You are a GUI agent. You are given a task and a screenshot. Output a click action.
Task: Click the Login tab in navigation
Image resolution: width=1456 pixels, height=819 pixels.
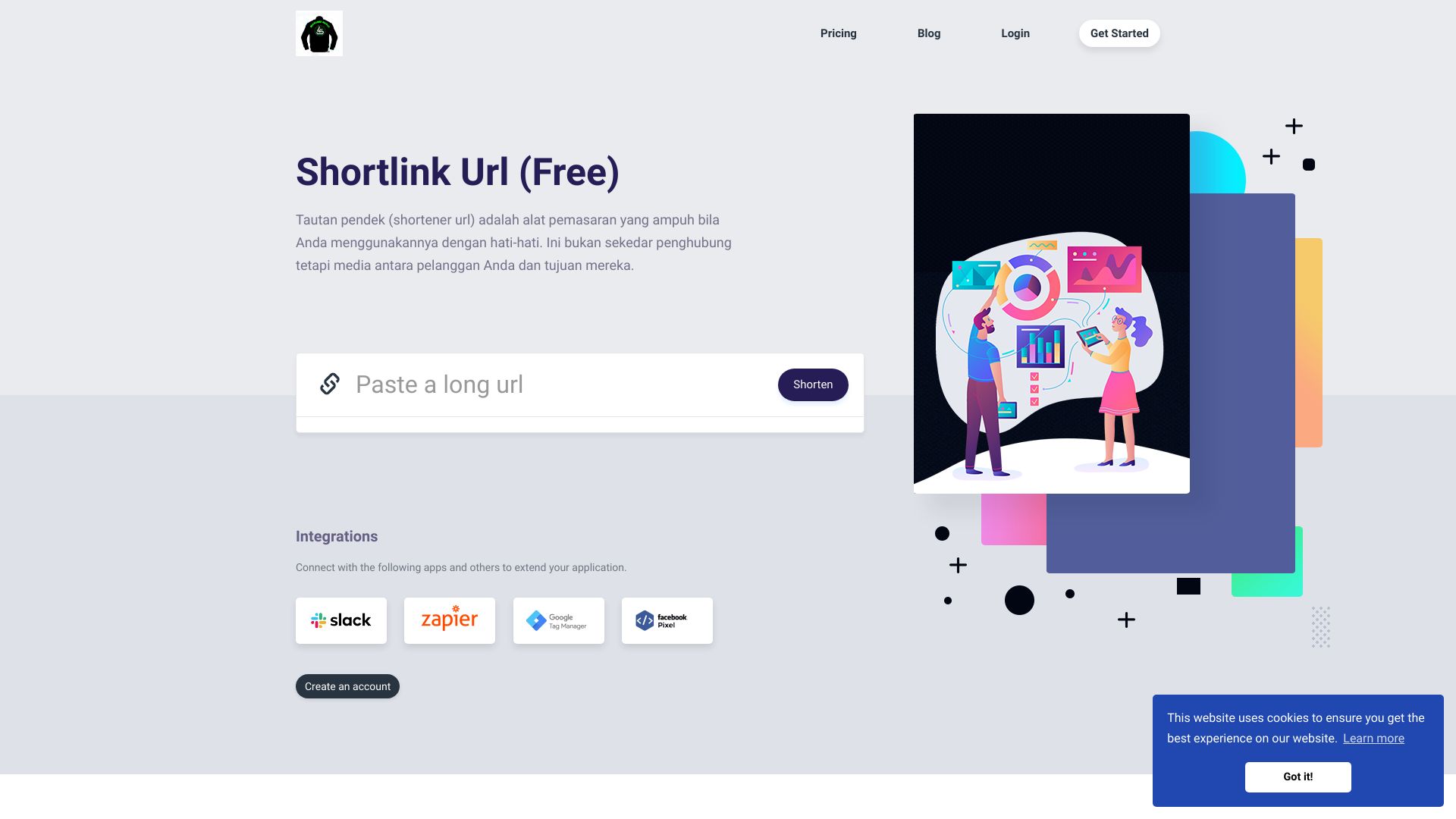click(x=1015, y=33)
